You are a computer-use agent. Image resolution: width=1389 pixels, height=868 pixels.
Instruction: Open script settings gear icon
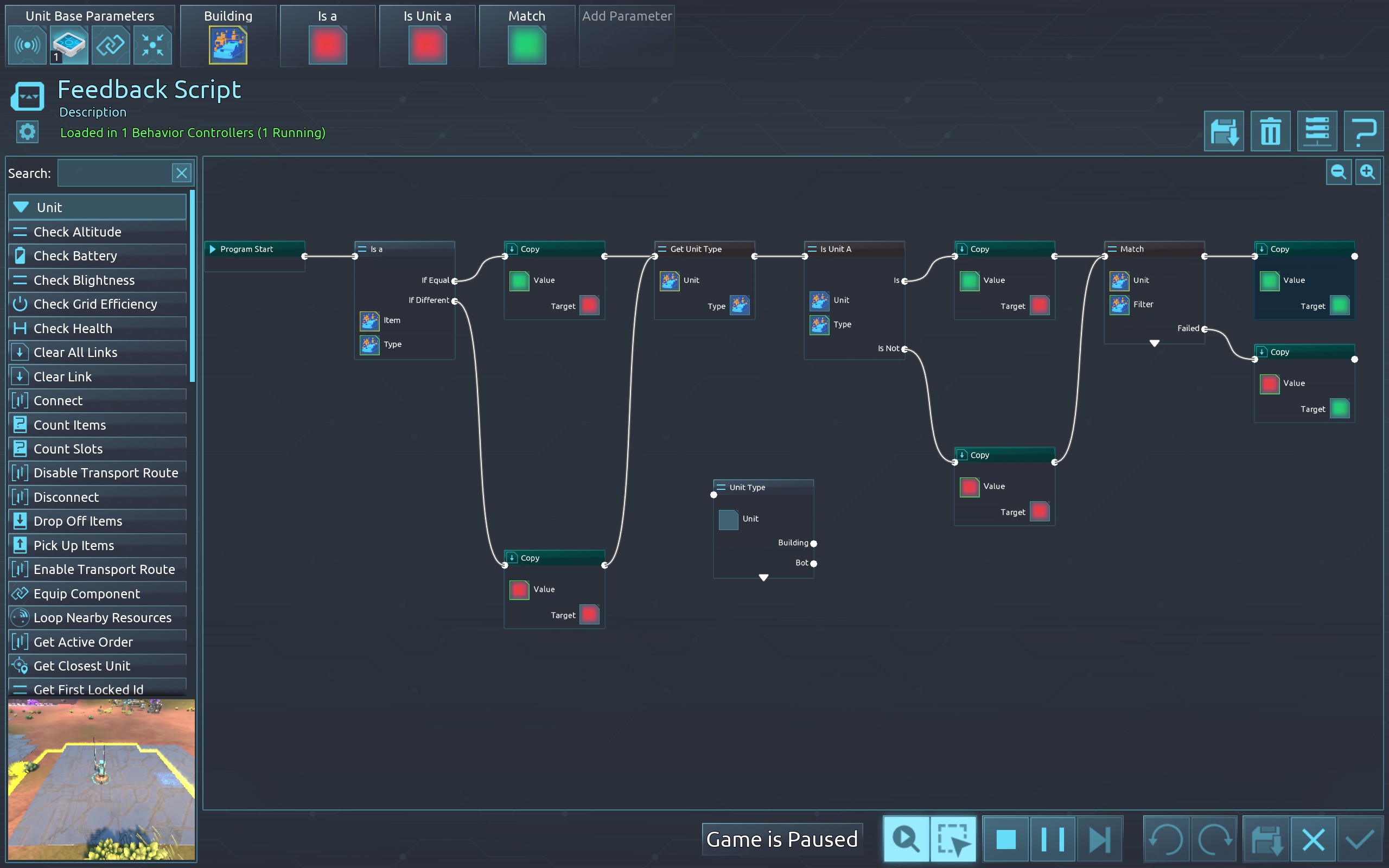click(x=27, y=132)
